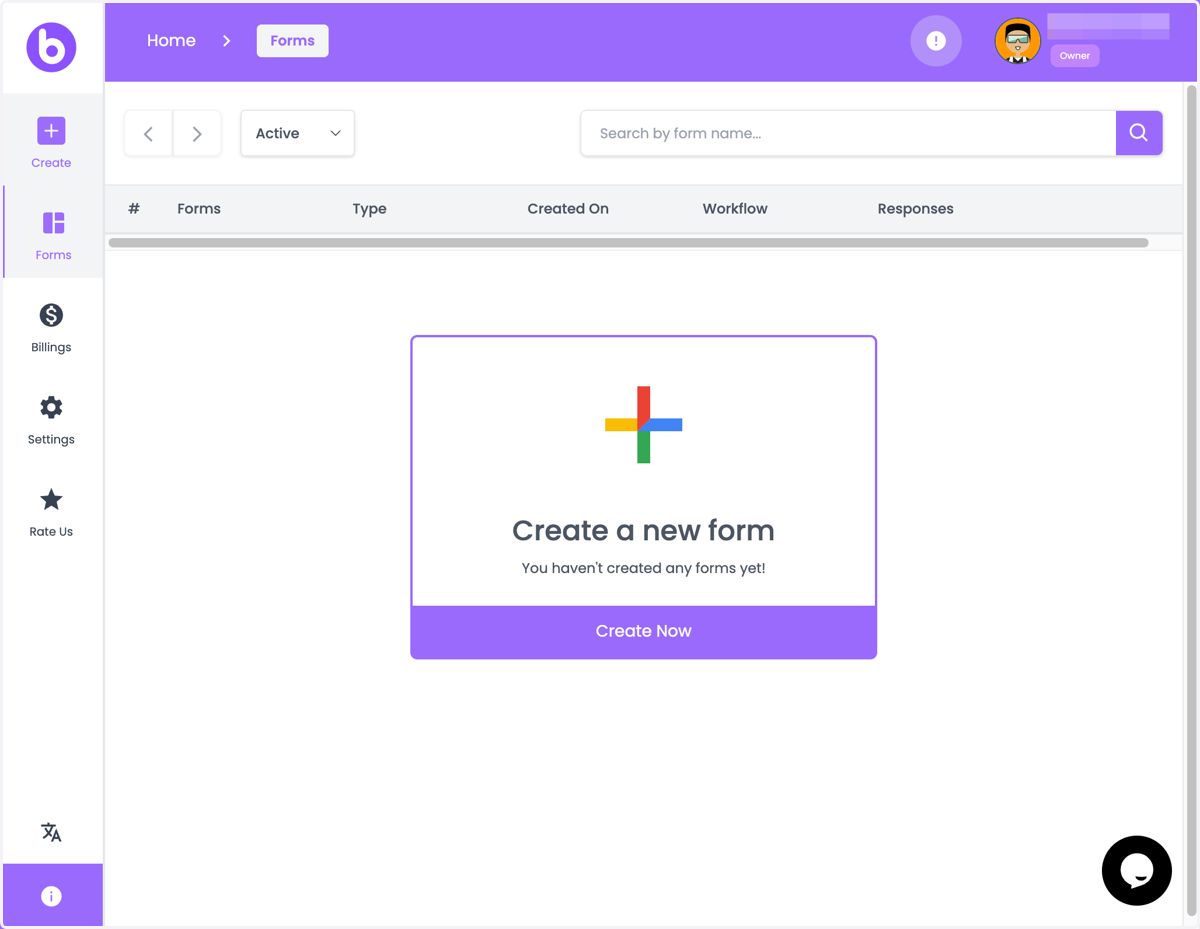Open the Active status dropdown
The image size is (1200, 929).
pos(298,133)
